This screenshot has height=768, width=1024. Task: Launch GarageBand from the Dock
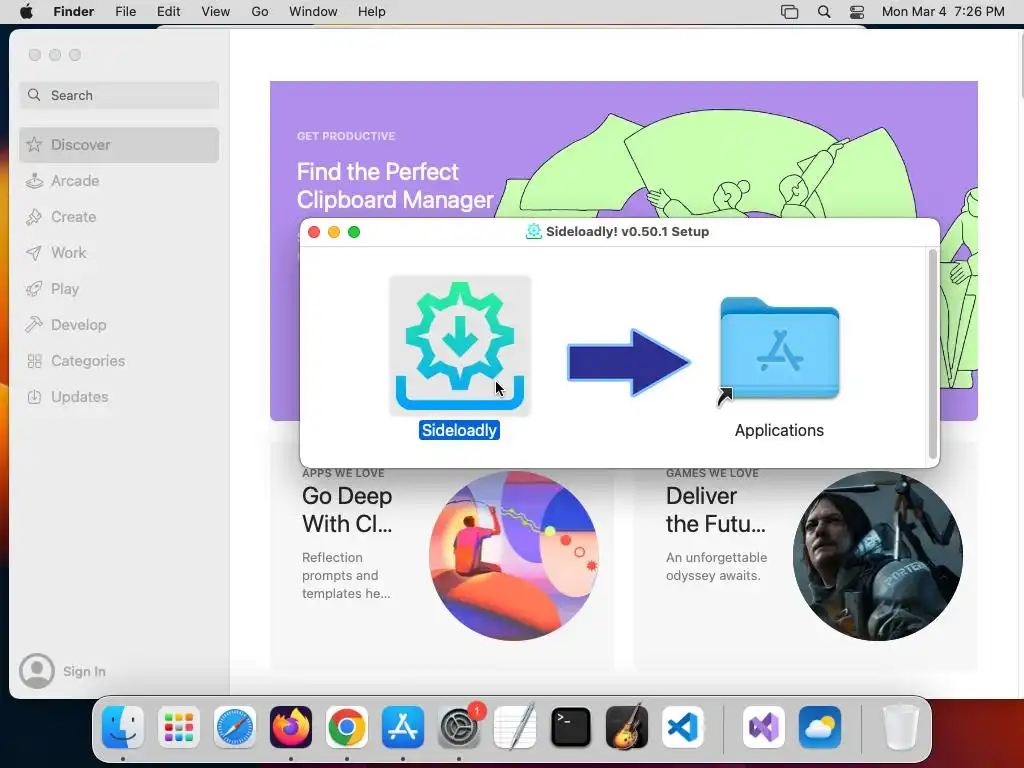click(627, 727)
